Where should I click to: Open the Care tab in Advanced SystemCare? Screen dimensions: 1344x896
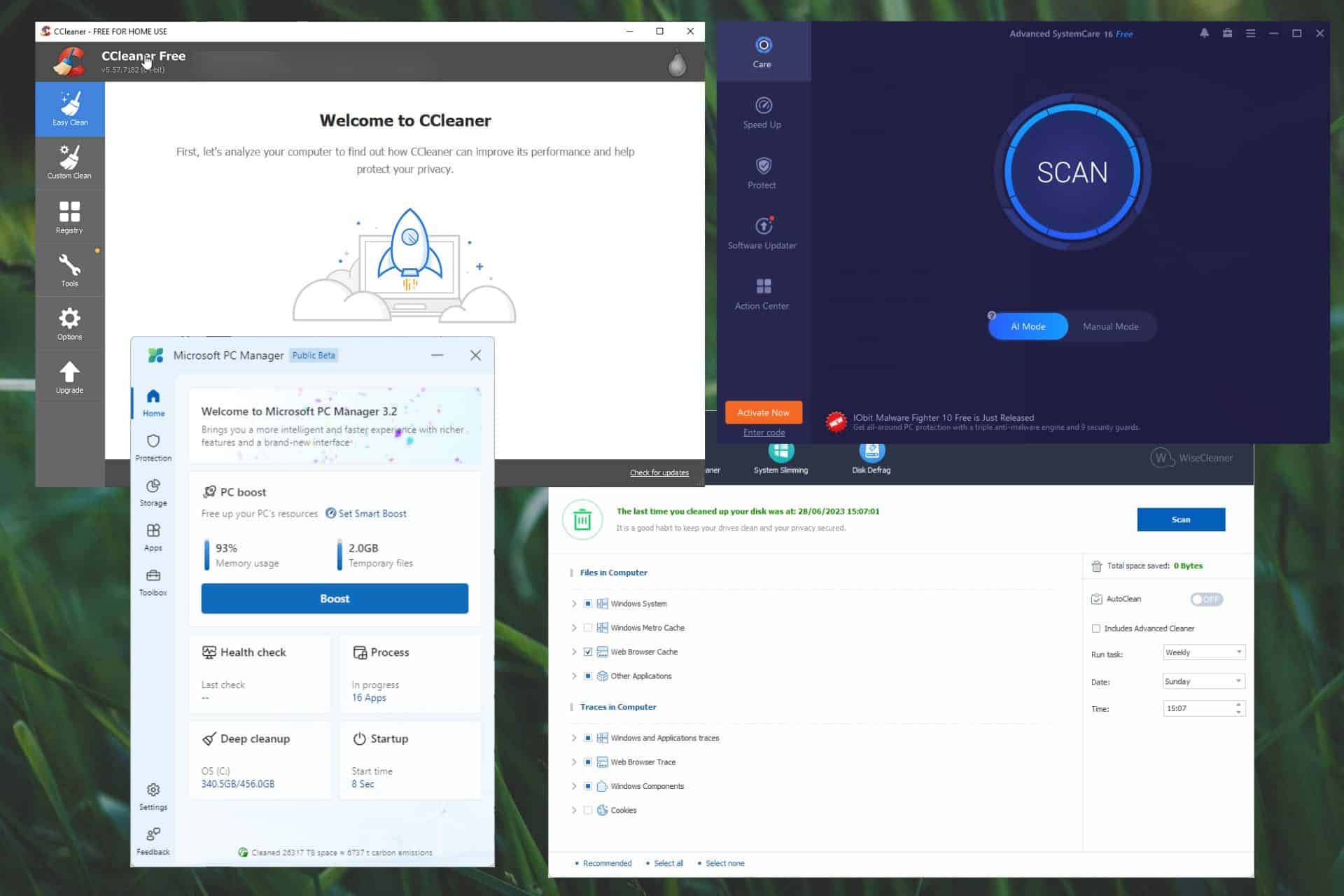click(x=763, y=52)
